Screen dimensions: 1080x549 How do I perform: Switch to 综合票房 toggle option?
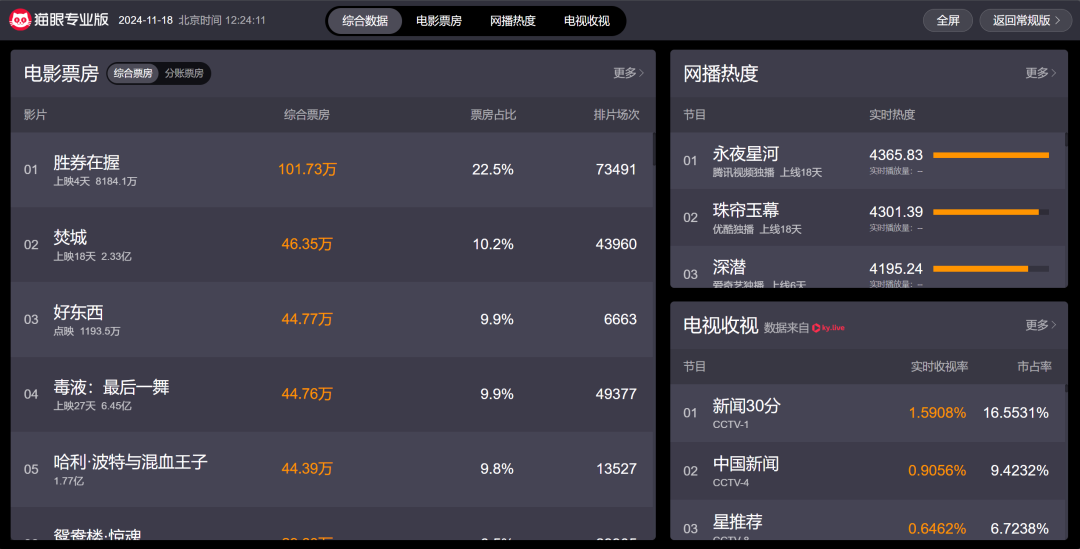133,74
